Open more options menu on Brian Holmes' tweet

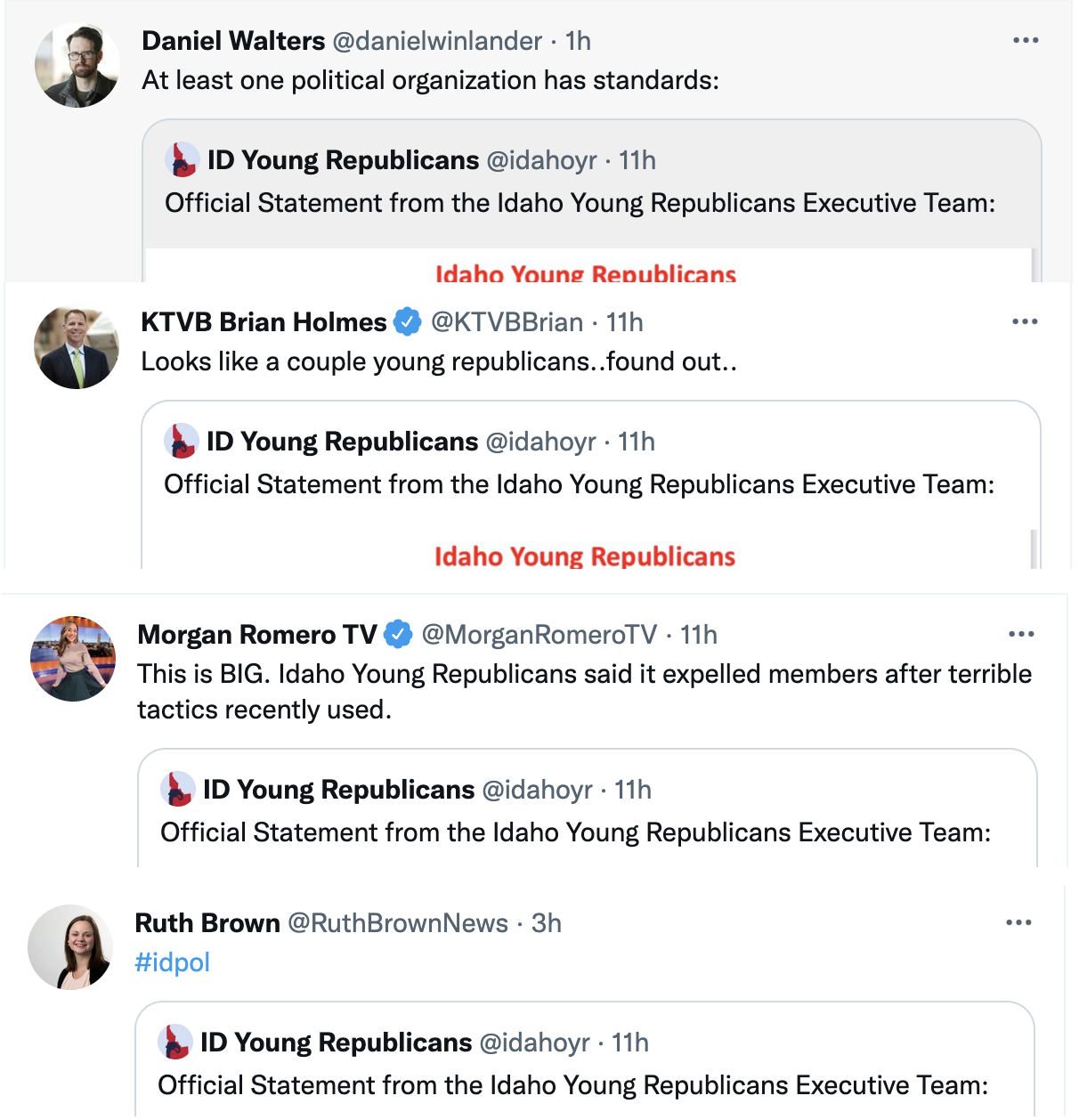click(x=1025, y=321)
